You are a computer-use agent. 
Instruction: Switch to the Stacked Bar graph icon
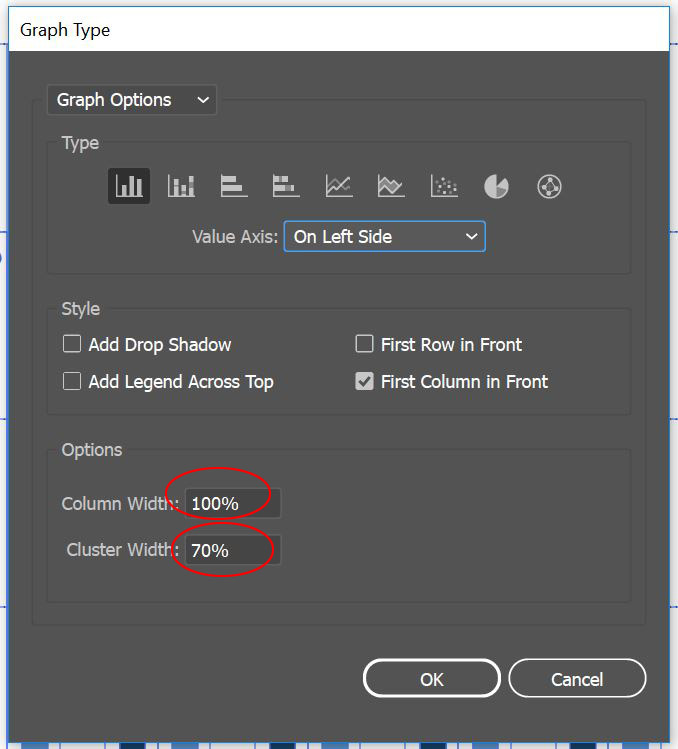point(286,186)
